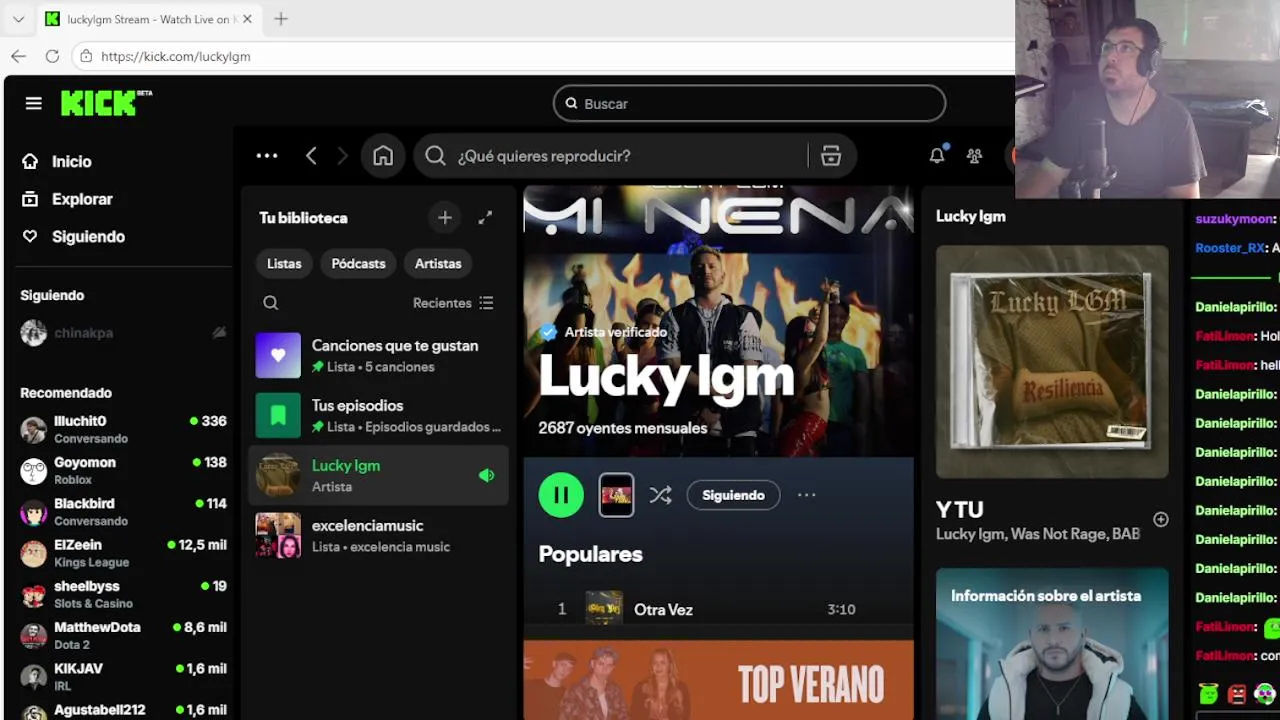Select Lucky lgm artist in library

click(378, 476)
